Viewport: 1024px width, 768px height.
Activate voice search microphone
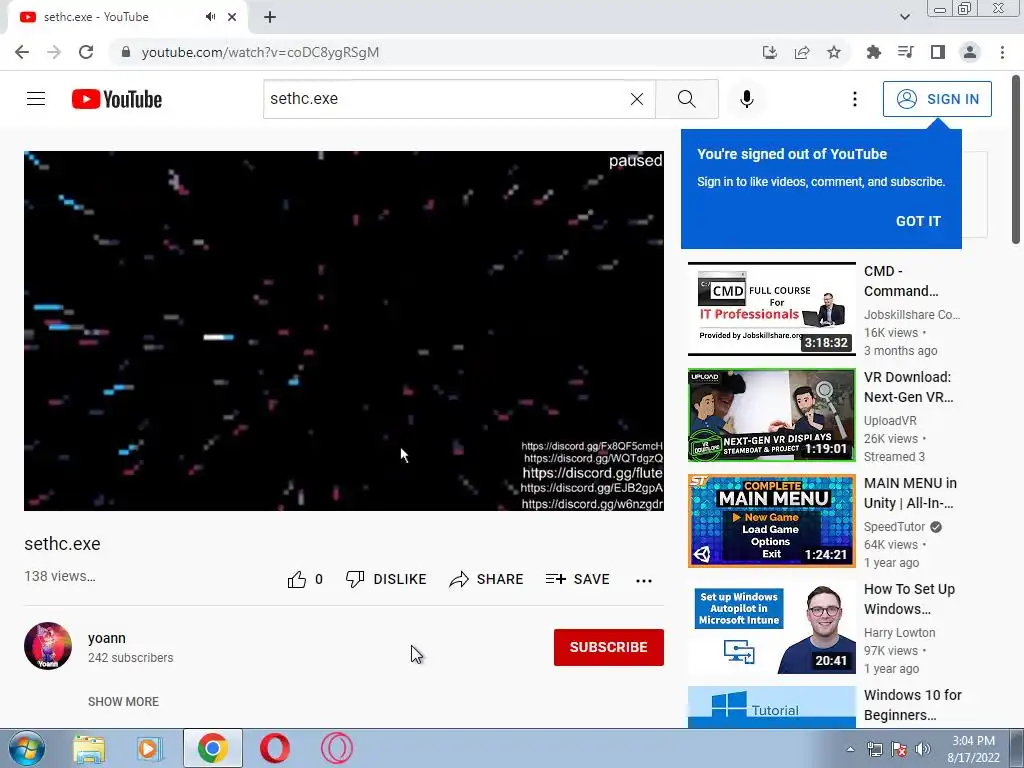746,99
